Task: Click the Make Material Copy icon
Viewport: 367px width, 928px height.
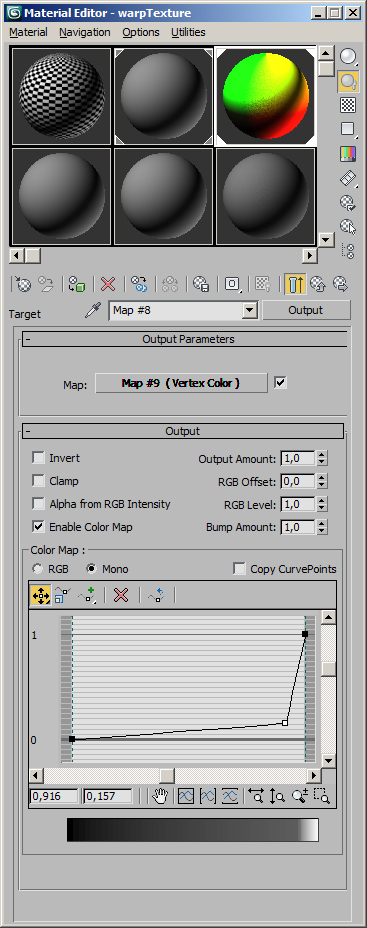Action: [139, 285]
